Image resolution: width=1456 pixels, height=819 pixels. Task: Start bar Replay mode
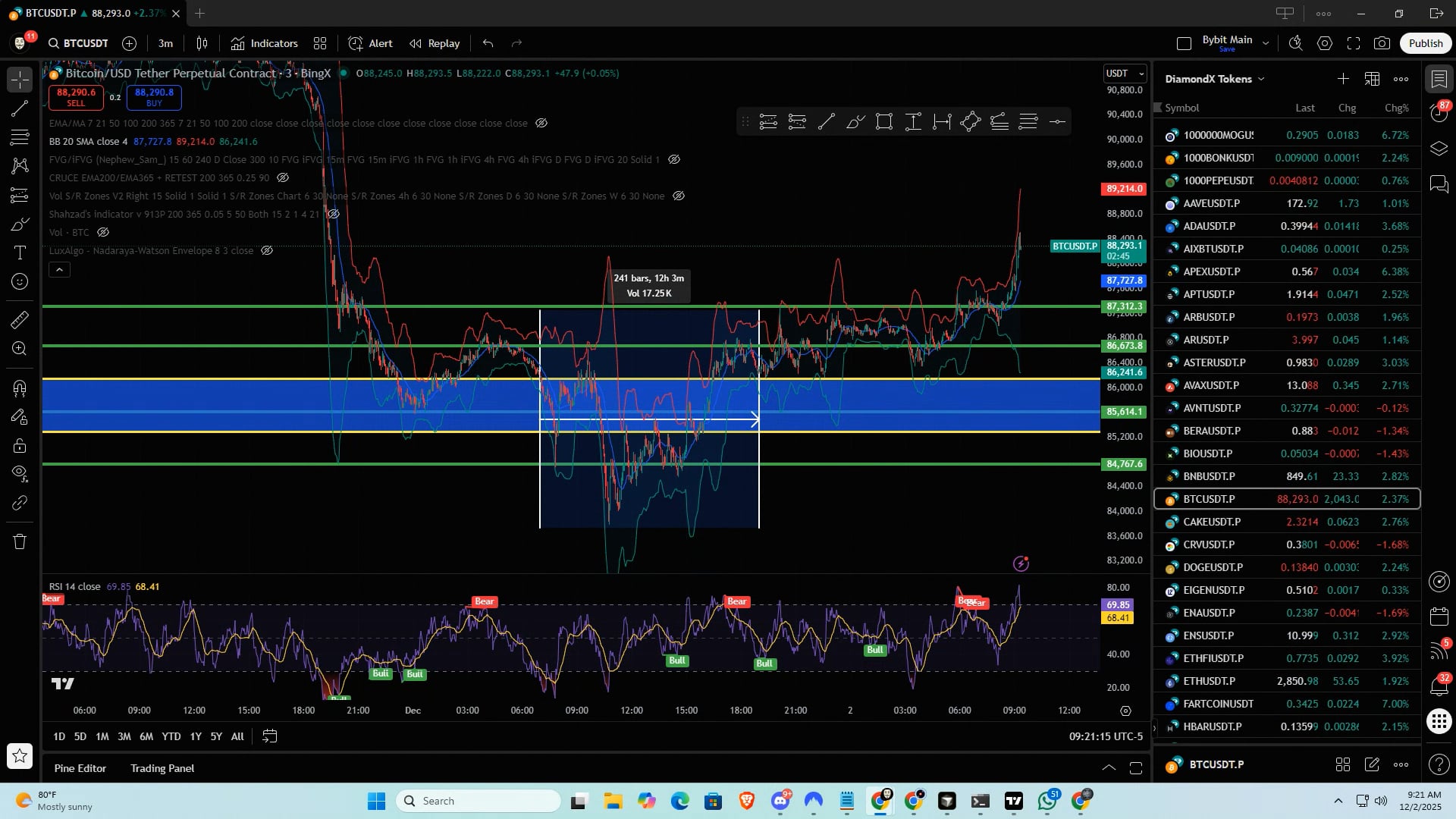pyautogui.click(x=435, y=43)
